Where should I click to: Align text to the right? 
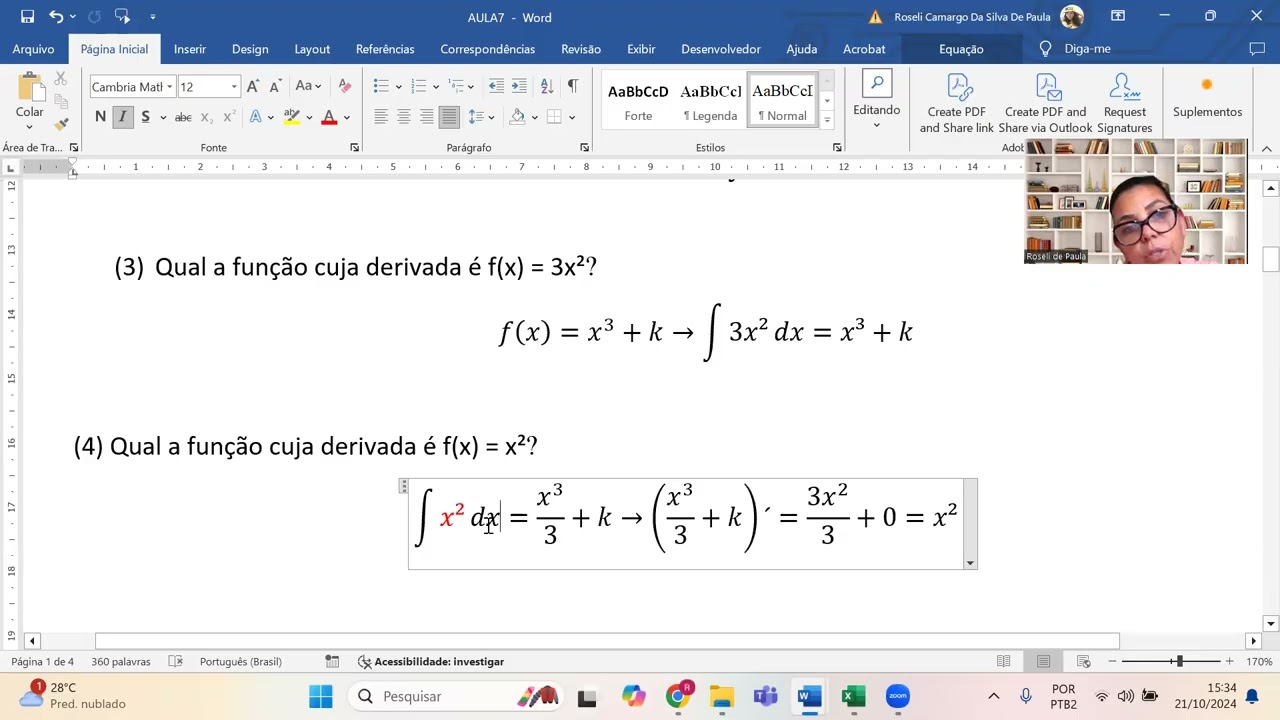pyautogui.click(x=427, y=117)
